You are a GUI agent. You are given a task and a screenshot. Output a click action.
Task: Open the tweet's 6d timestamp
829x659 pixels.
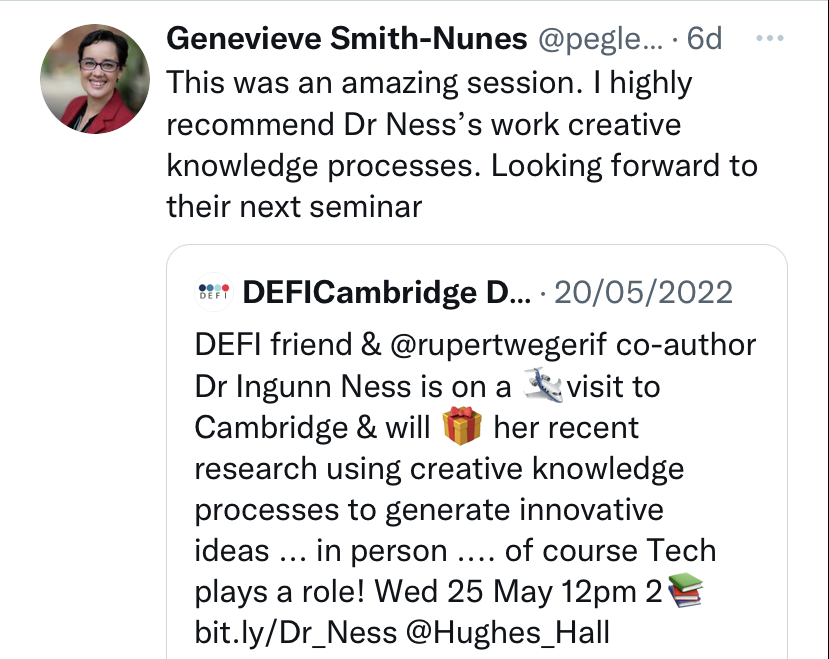click(x=704, y=39)
